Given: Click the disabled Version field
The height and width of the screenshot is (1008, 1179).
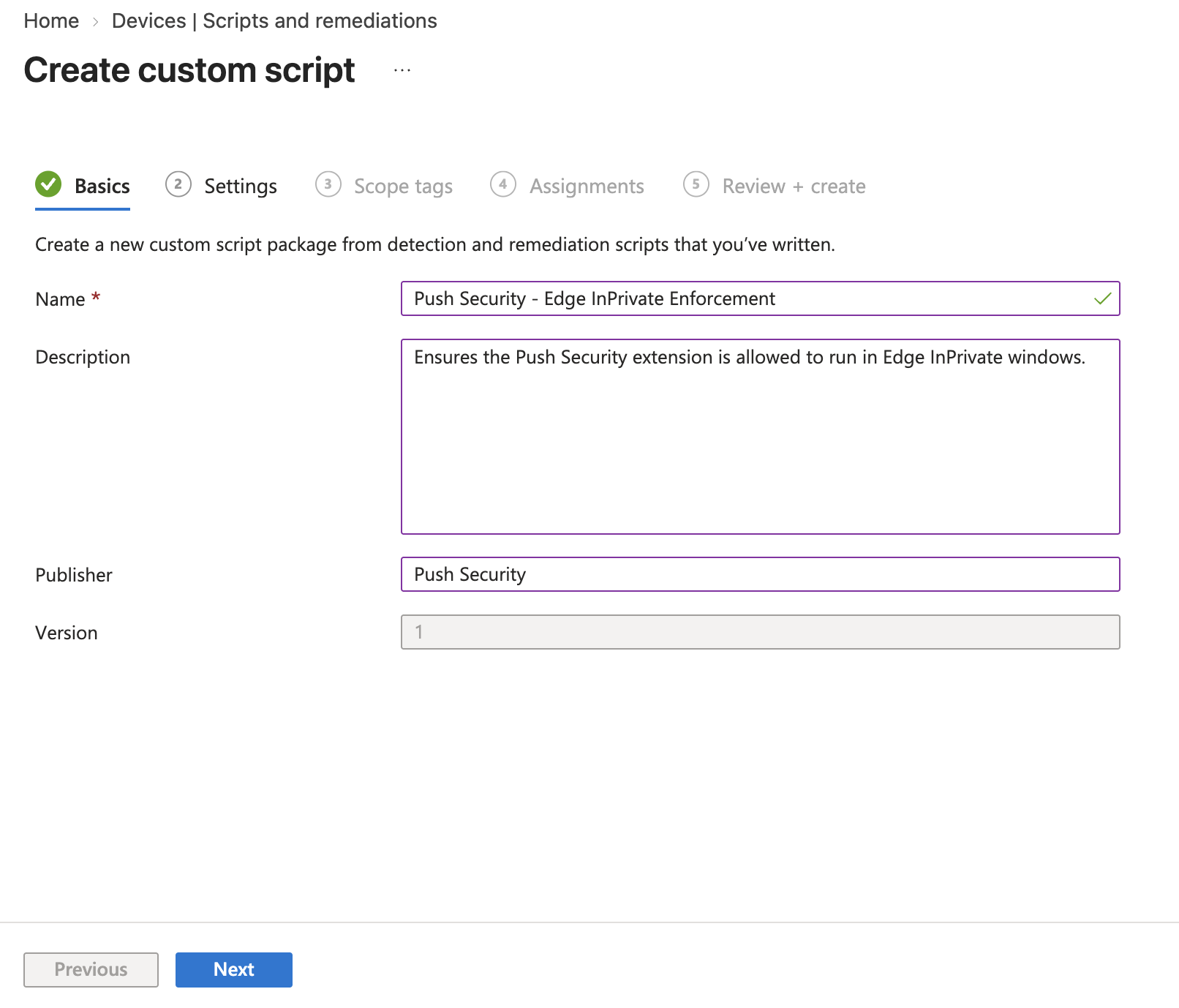Looking at the screenshot, I should coord(761,632).
